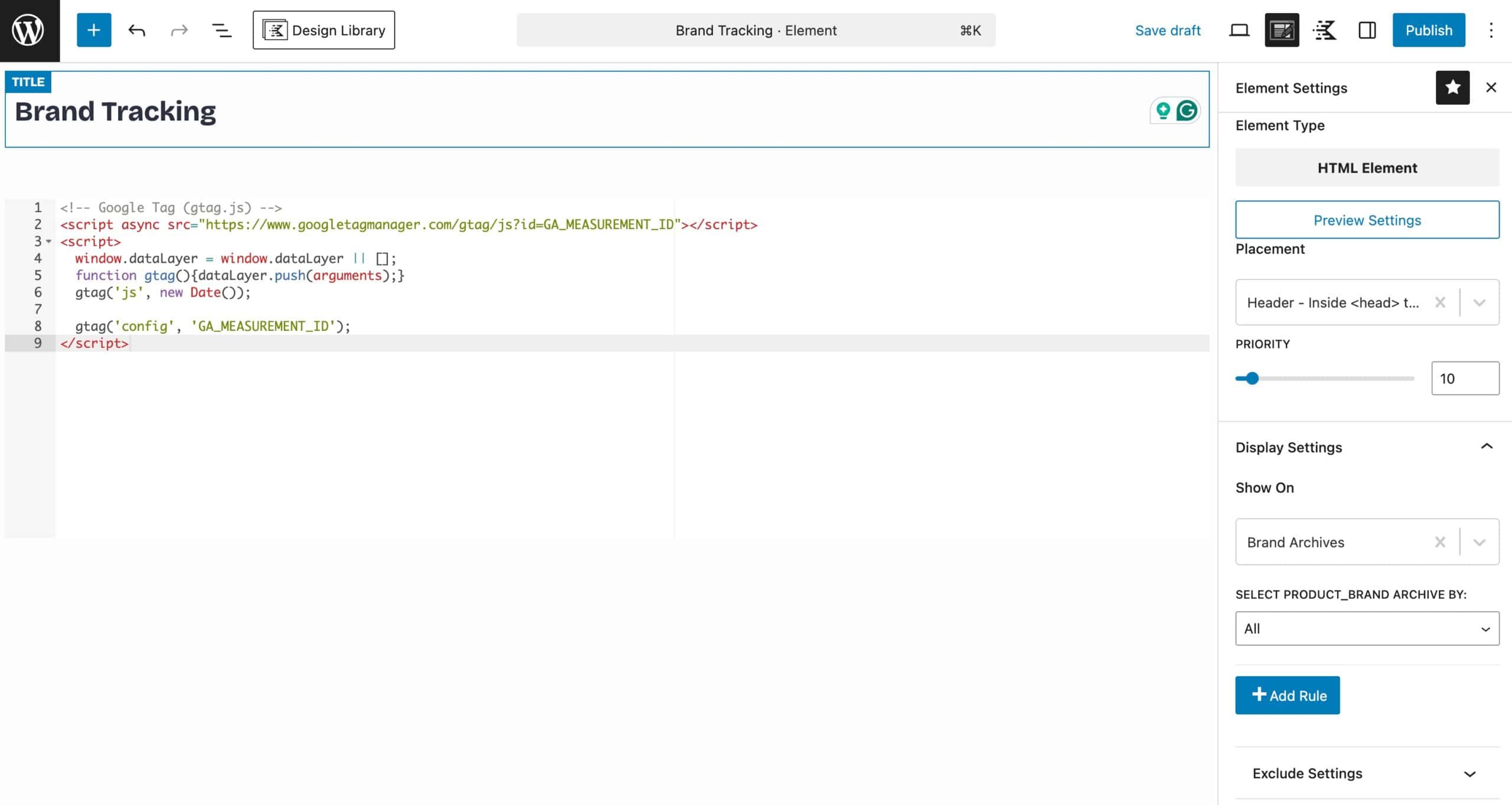Click the Add Rule button
Viewport: 1512px width, 805px height.
[1288, 695]
